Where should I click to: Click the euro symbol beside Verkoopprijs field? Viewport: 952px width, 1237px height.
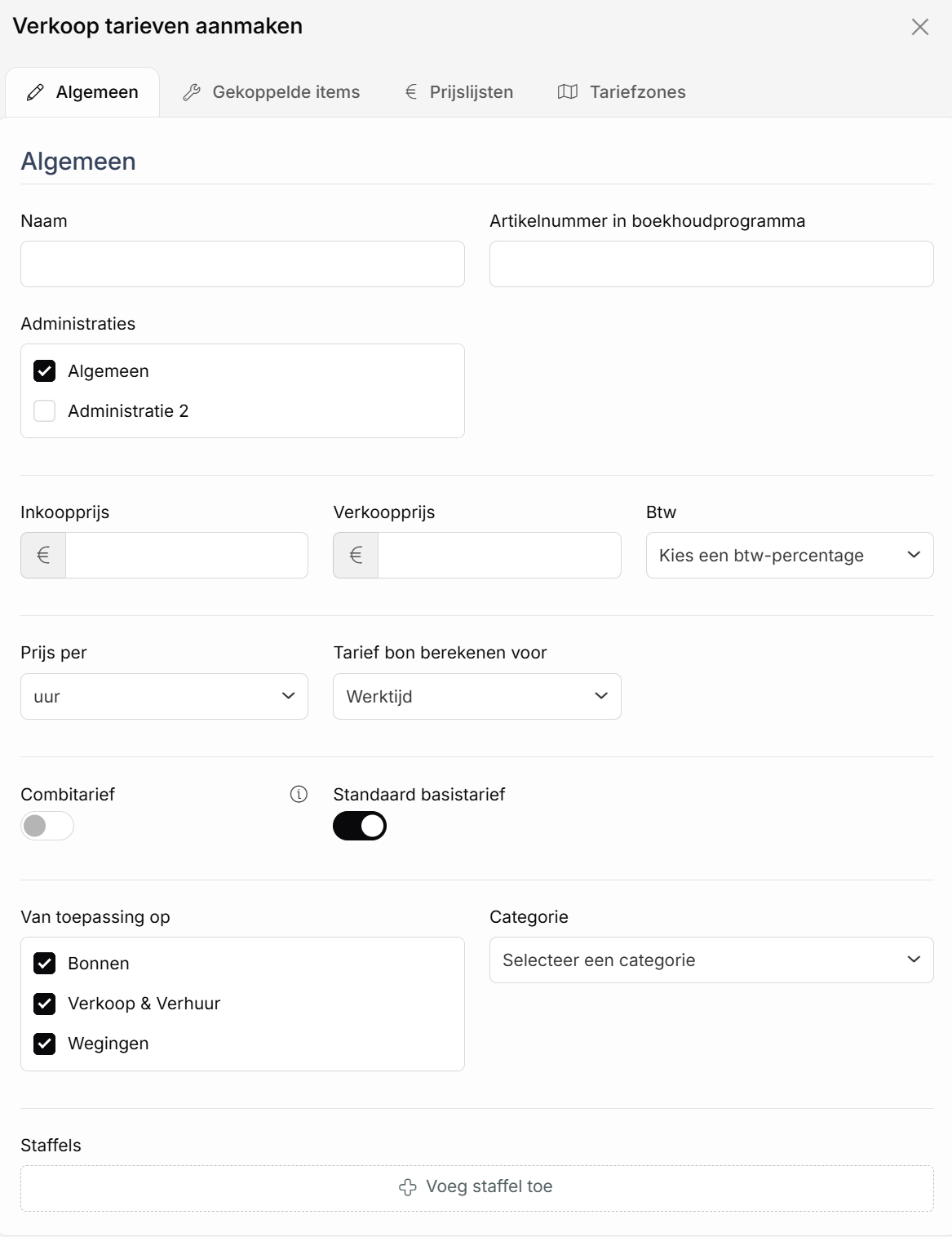coord(356,555)
